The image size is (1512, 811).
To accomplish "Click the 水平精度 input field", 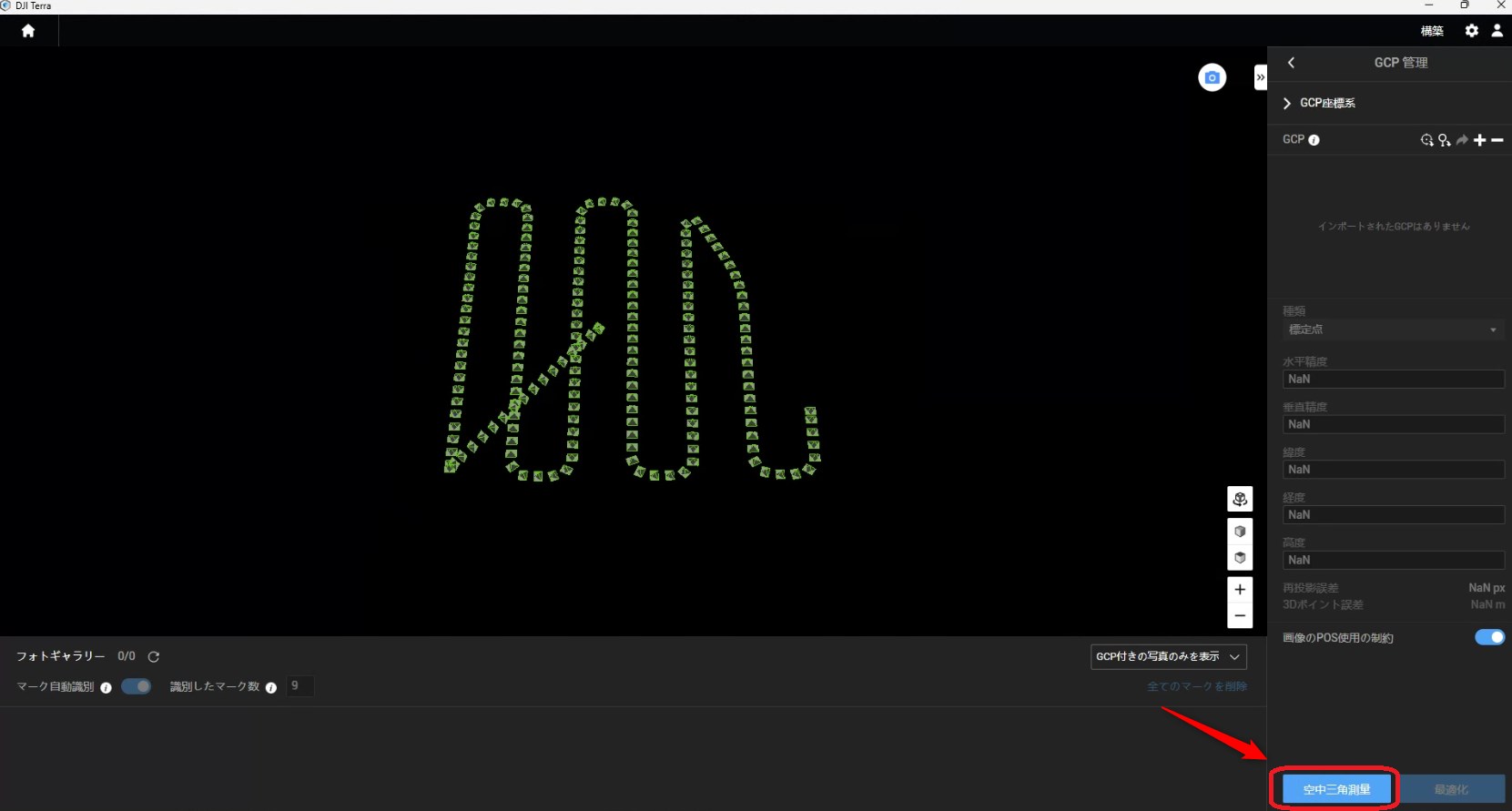I will (x=1392, y=380).
